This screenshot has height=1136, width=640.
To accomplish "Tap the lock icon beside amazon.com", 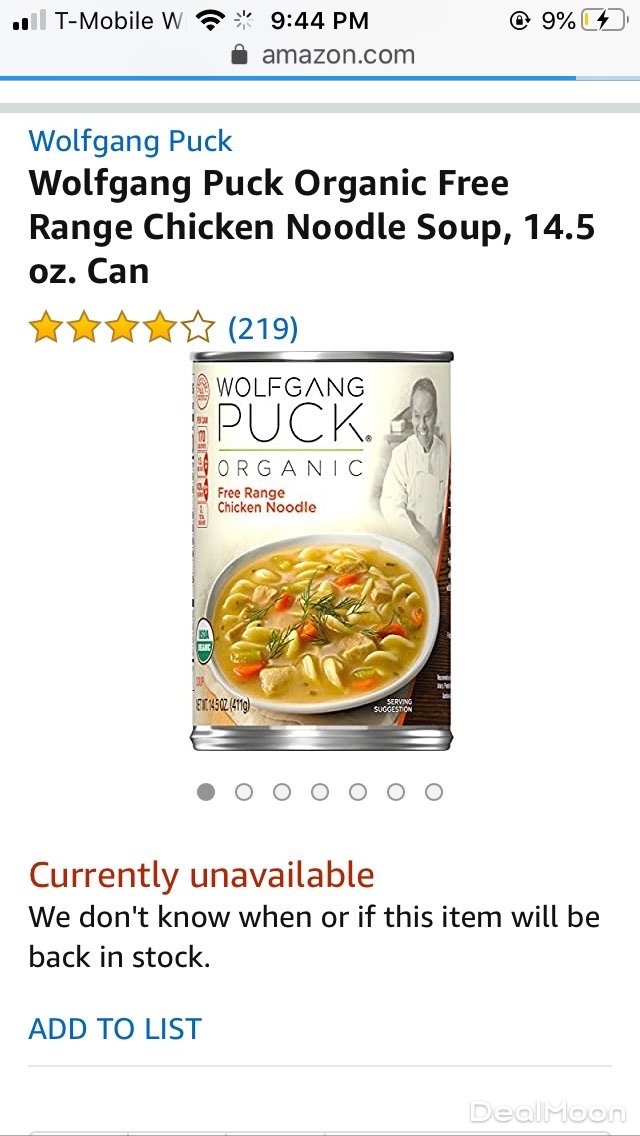I will [x=240, y=54].
